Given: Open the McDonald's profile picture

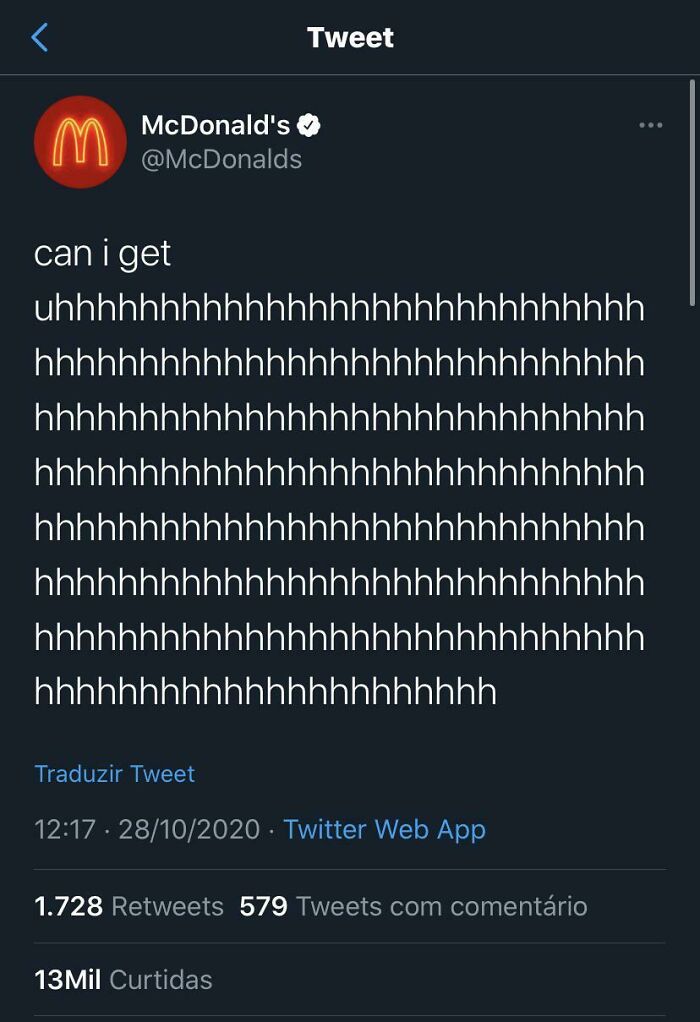Looking at the screenshot, I should [x=80, y=142].
